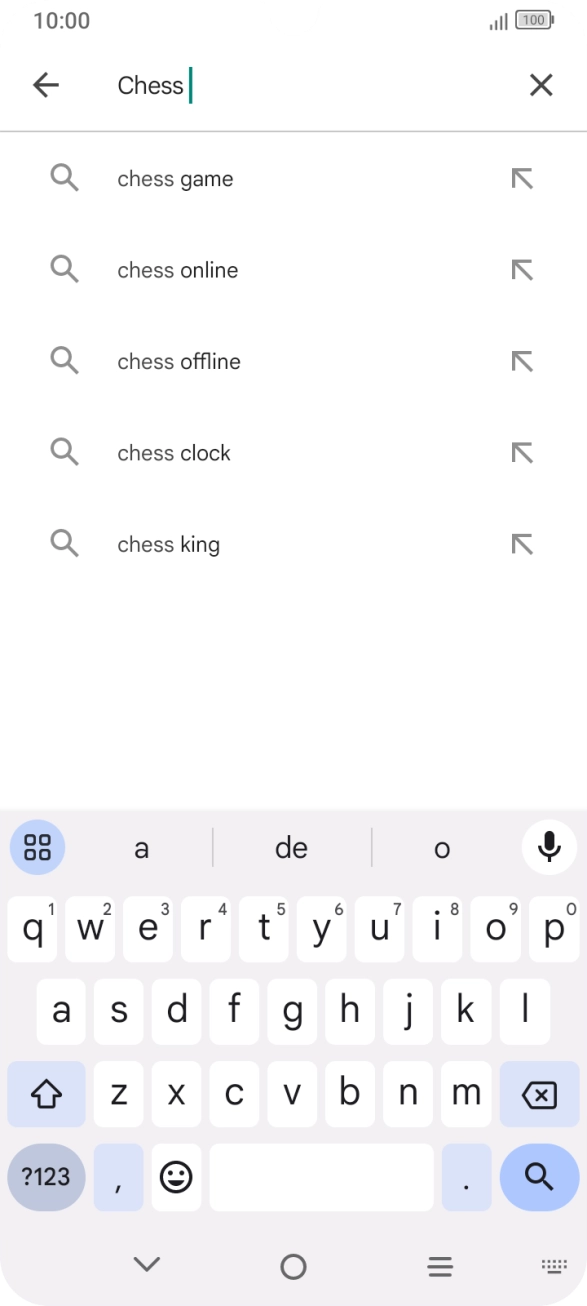Open the emoji picker on the keyboard
The image size is (587, 1306).
coord(175,1177)
